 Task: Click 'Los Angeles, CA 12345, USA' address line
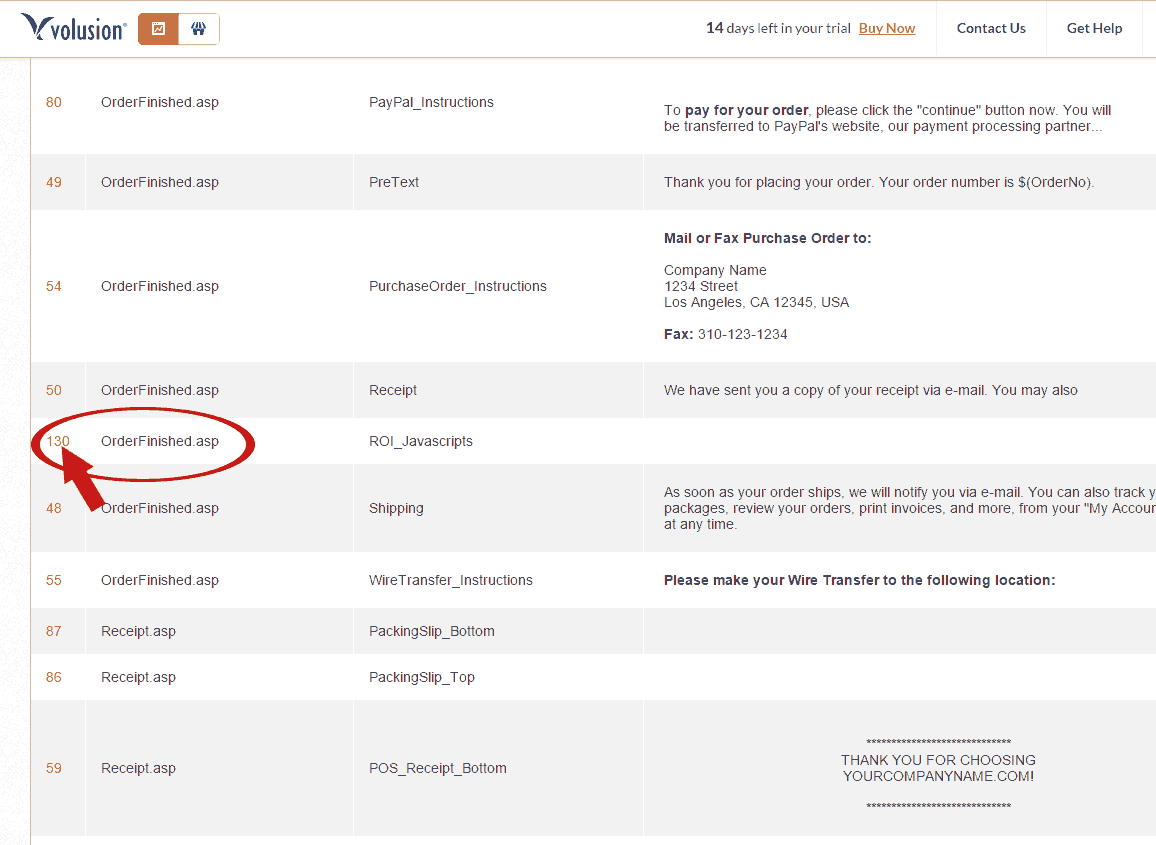tap(756, 302)
